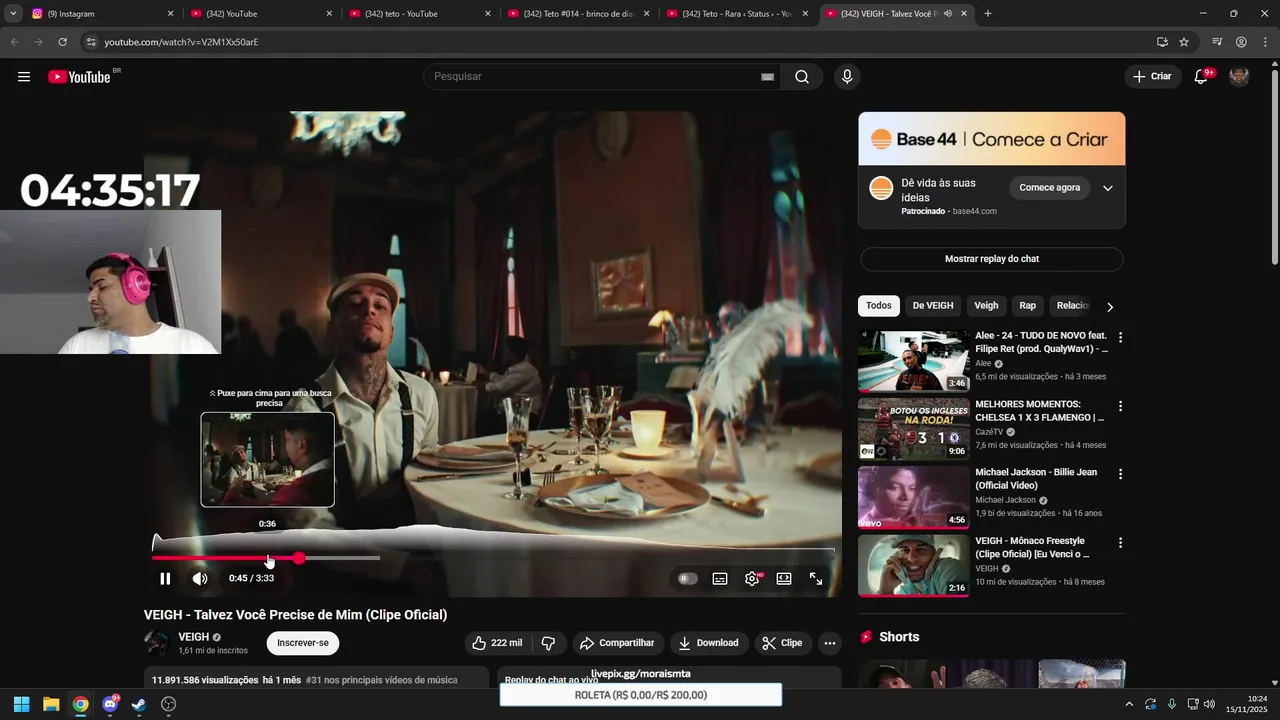
Task: Show more filter chips with the right arrow
Action: (x=1109, y=307)
